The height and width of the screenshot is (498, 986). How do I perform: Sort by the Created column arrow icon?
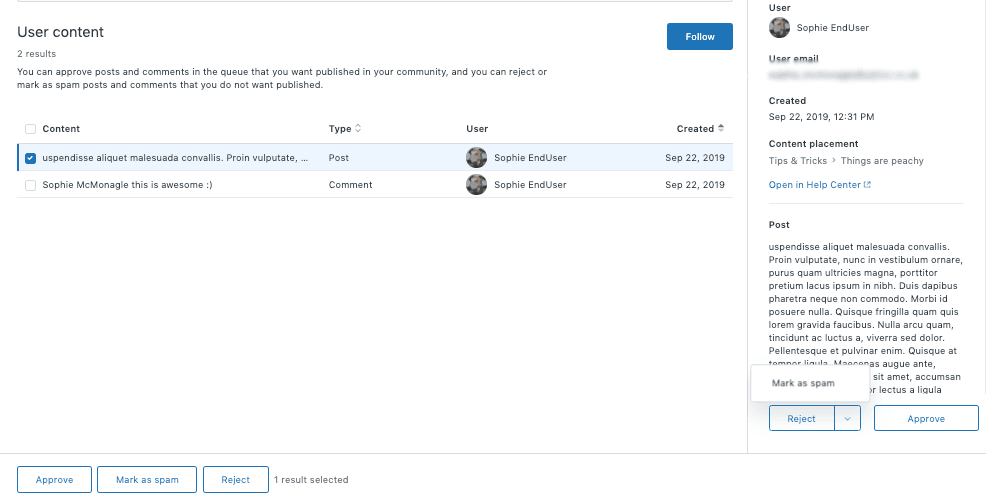[721, 128]
